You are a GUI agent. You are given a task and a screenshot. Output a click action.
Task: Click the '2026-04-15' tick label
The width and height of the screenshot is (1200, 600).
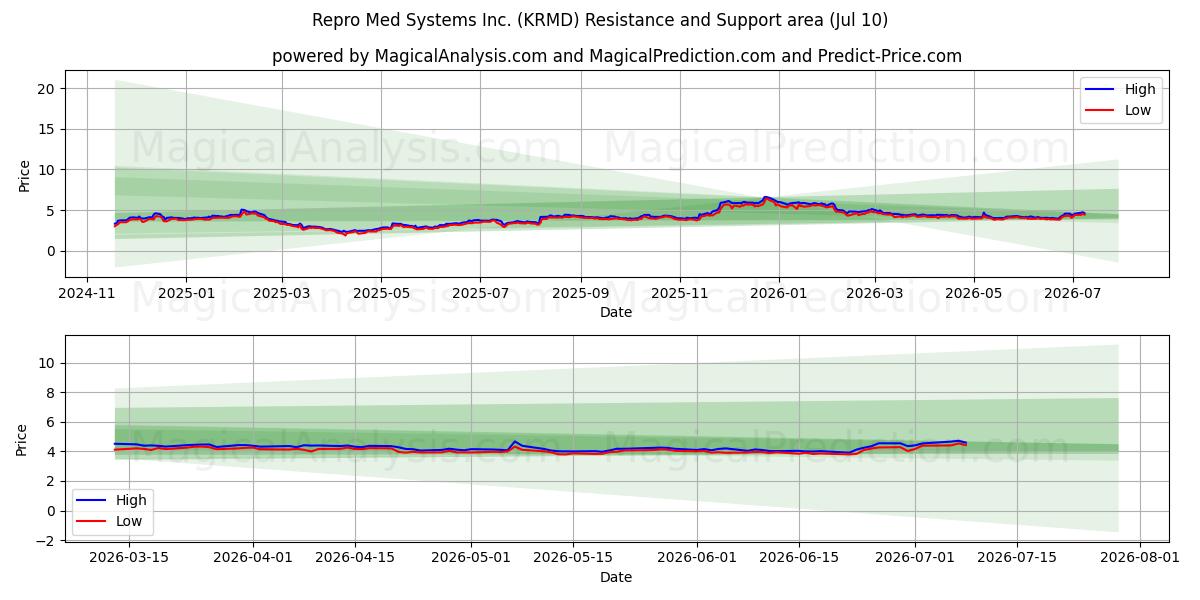(355, 557)
